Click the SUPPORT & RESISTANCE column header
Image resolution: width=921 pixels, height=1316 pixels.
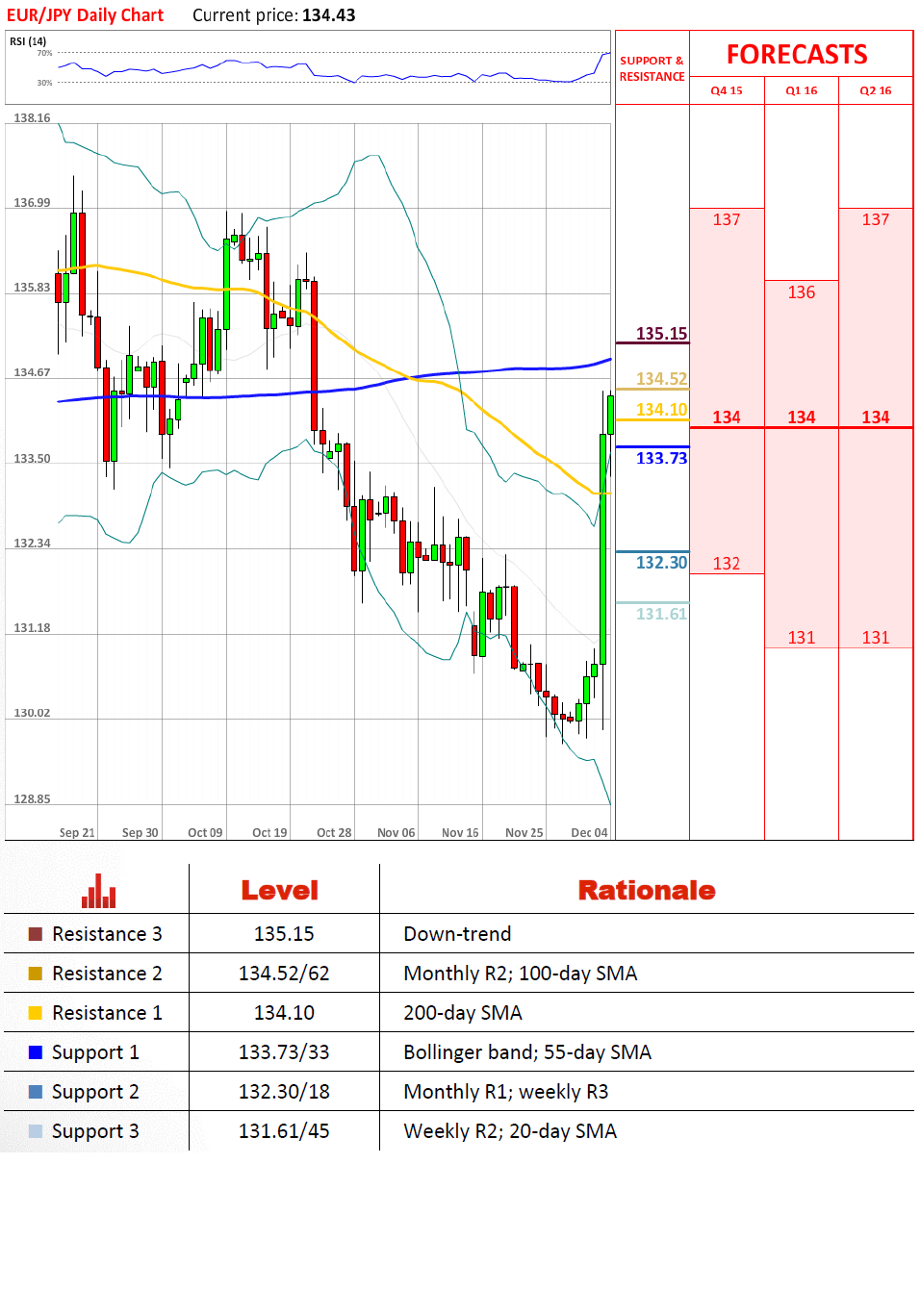point(652,68)
